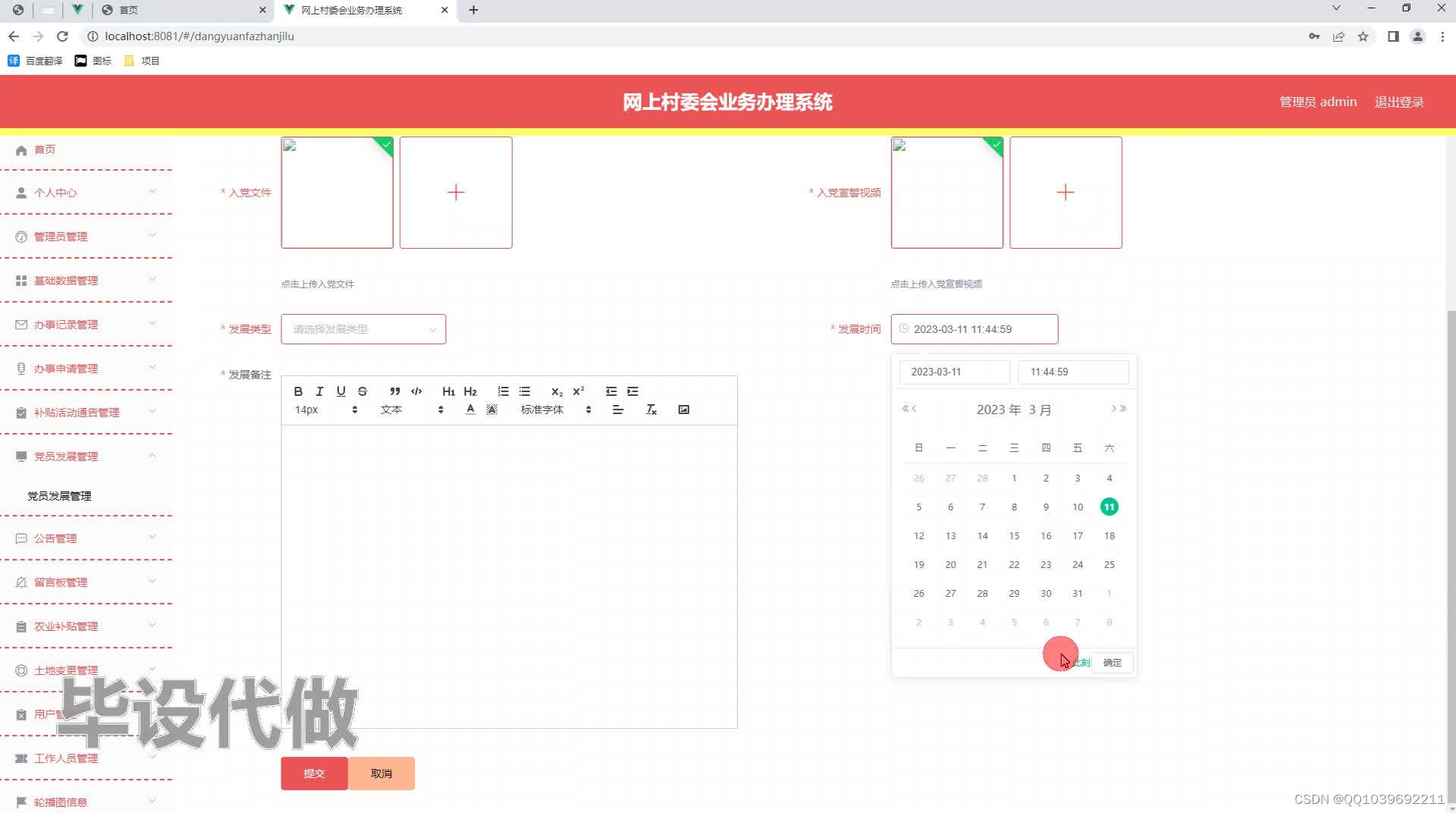Toggle bold formatting in editor
Viewport: 1456px width, 813px height.
coord(298,391)
